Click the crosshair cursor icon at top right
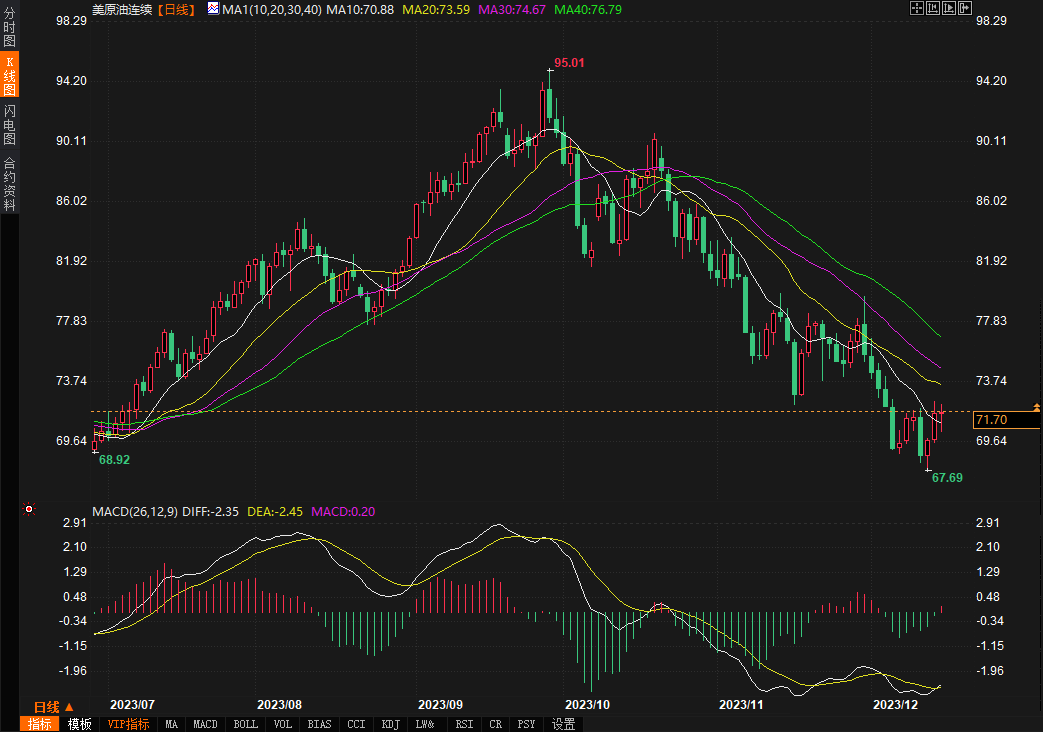Viewport: 1043px width, 732px height. [x=916, y=8]
